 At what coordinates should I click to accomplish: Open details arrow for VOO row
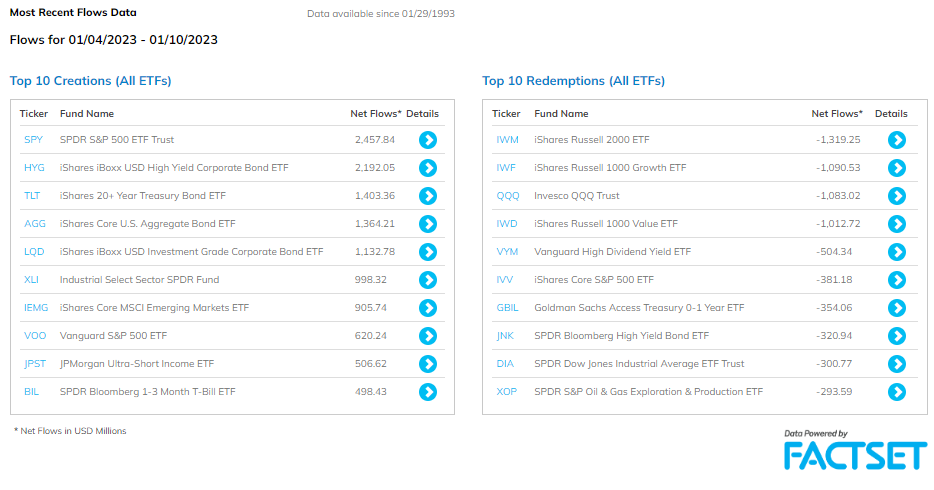click(428, 336)
